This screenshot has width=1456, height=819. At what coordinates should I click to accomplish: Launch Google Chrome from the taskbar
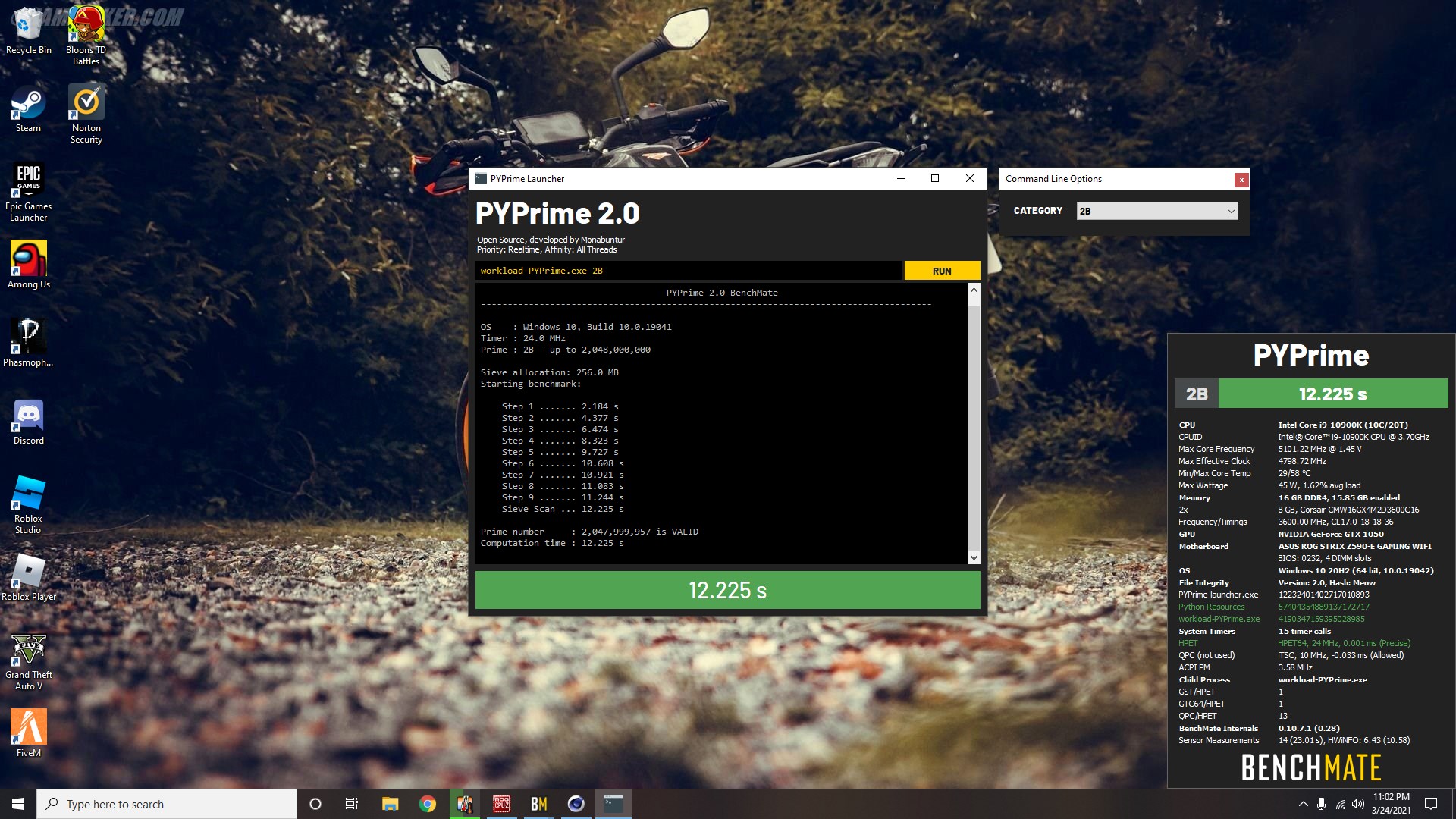pos(428,804)
